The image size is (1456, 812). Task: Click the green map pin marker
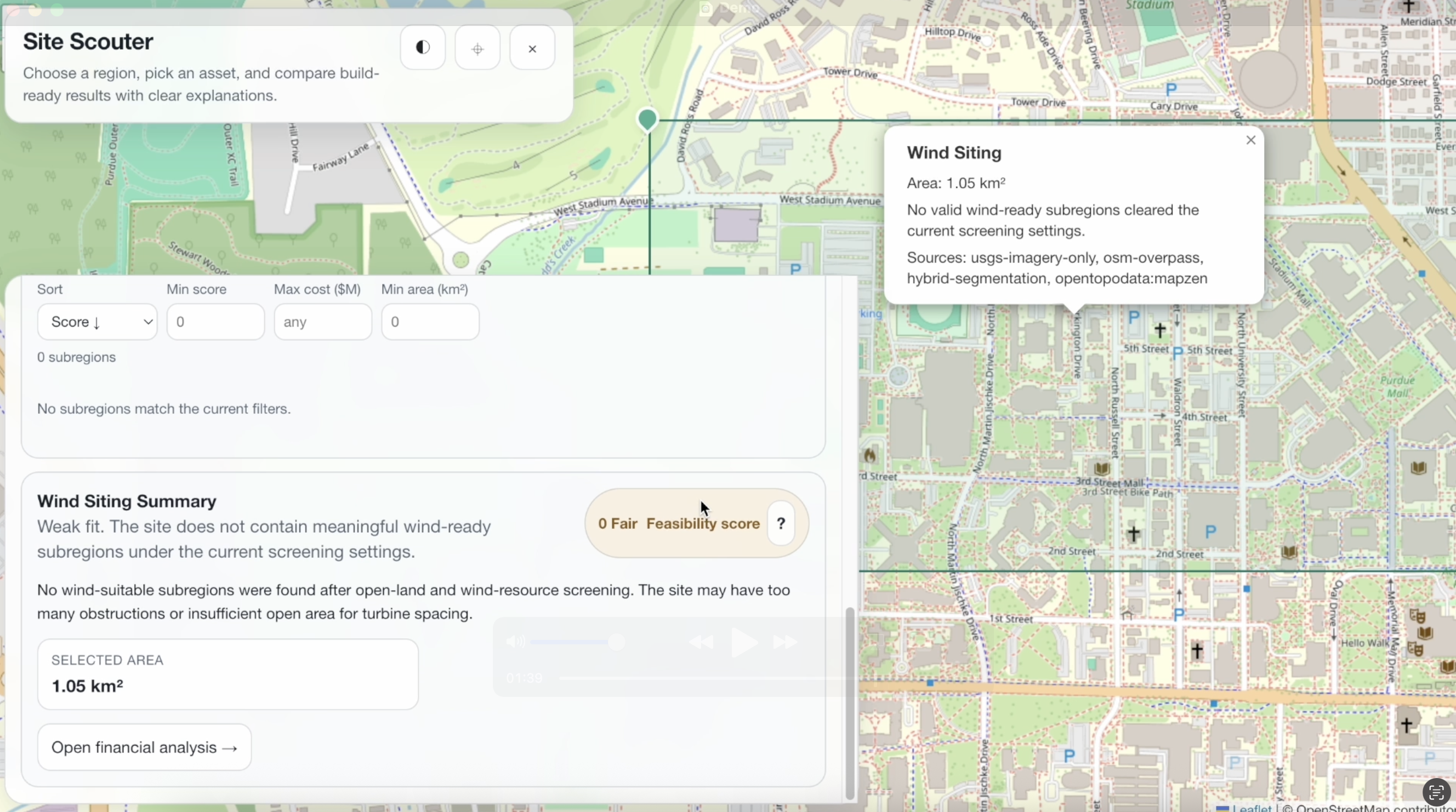(x=647, y=119)
